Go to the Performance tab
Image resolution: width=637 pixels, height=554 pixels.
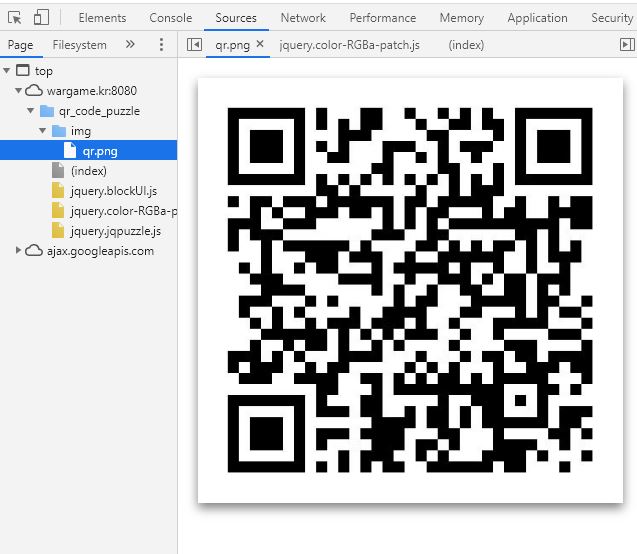point(383,18)
